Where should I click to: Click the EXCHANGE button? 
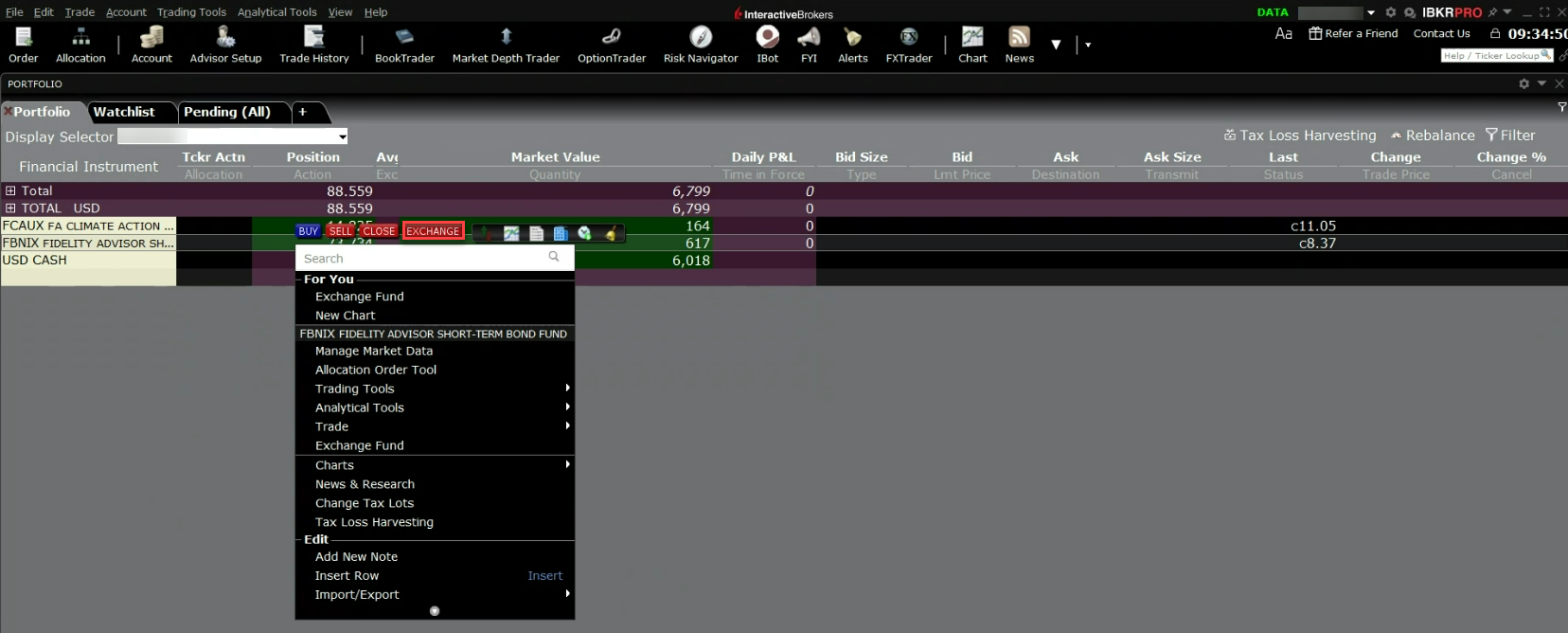click(x=433, y=231)
